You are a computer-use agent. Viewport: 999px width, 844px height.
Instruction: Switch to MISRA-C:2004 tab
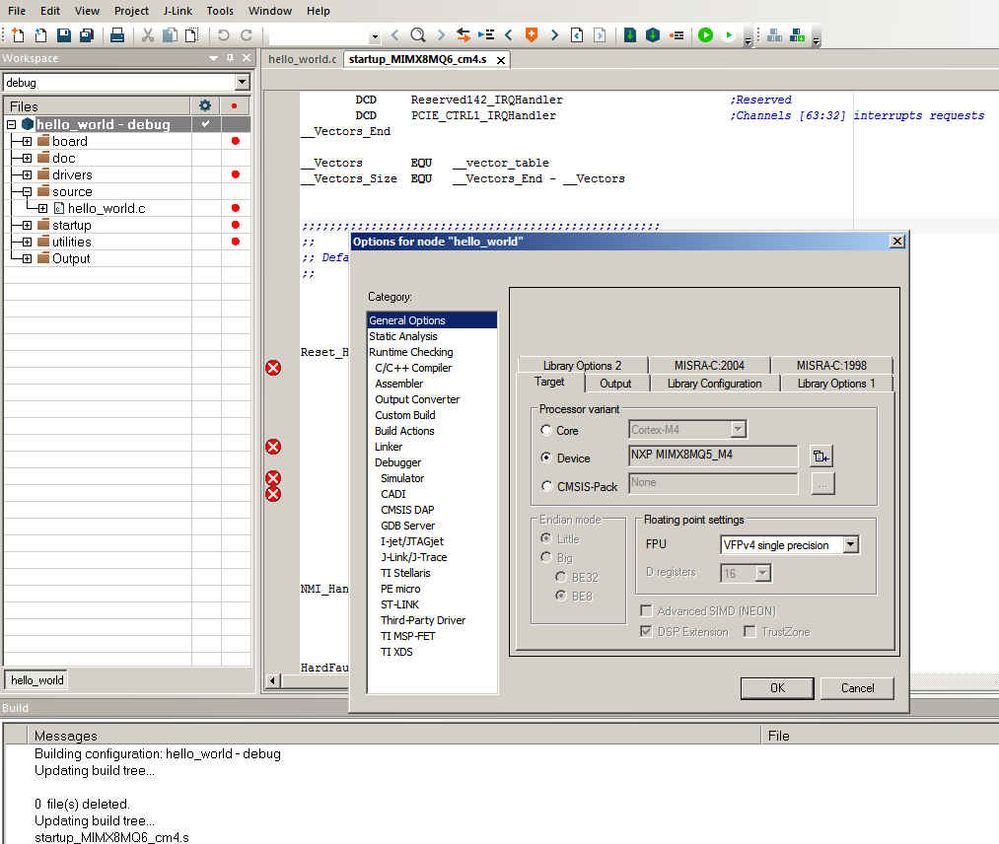[x=709, y=365]
